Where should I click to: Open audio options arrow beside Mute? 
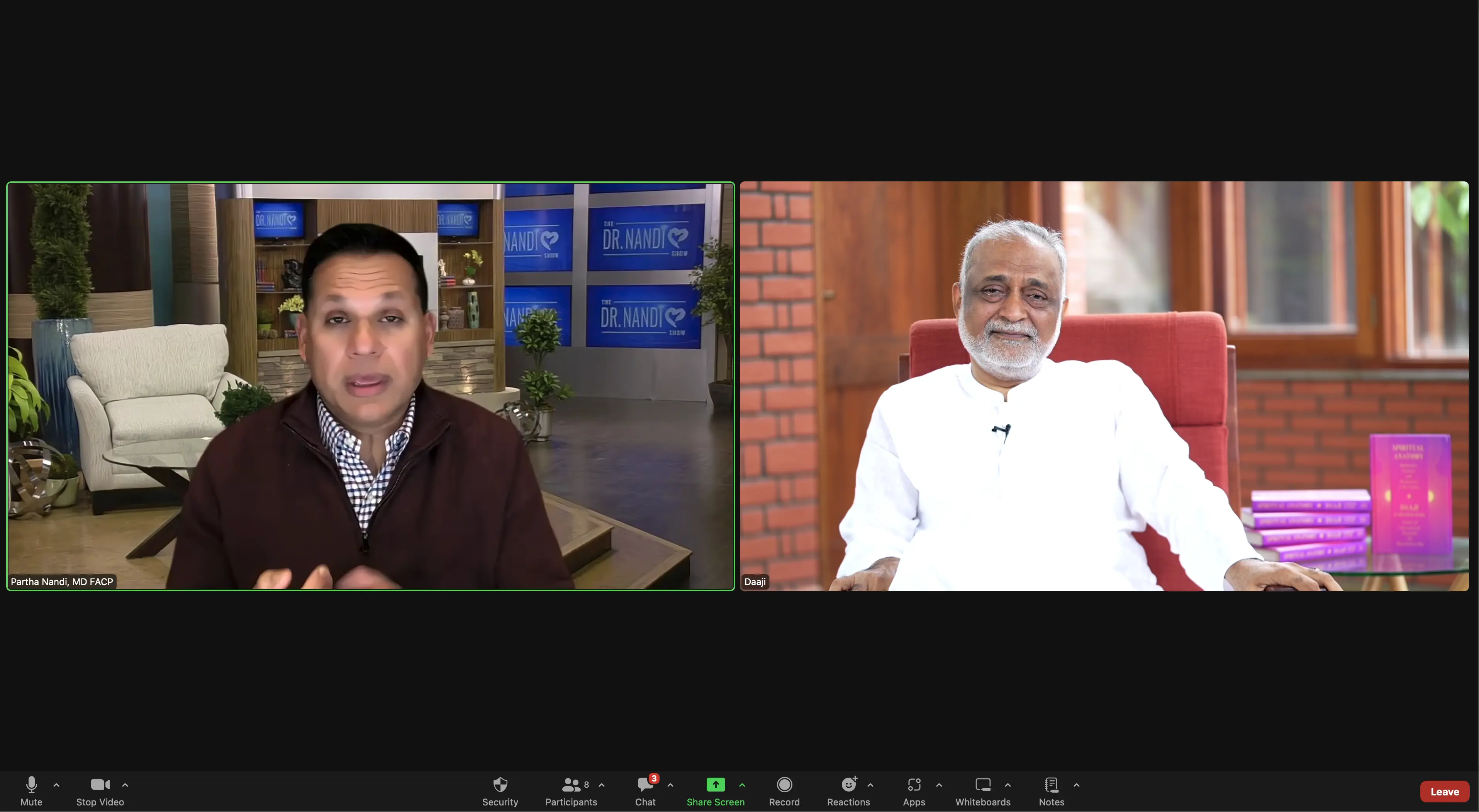pos(56,785)
